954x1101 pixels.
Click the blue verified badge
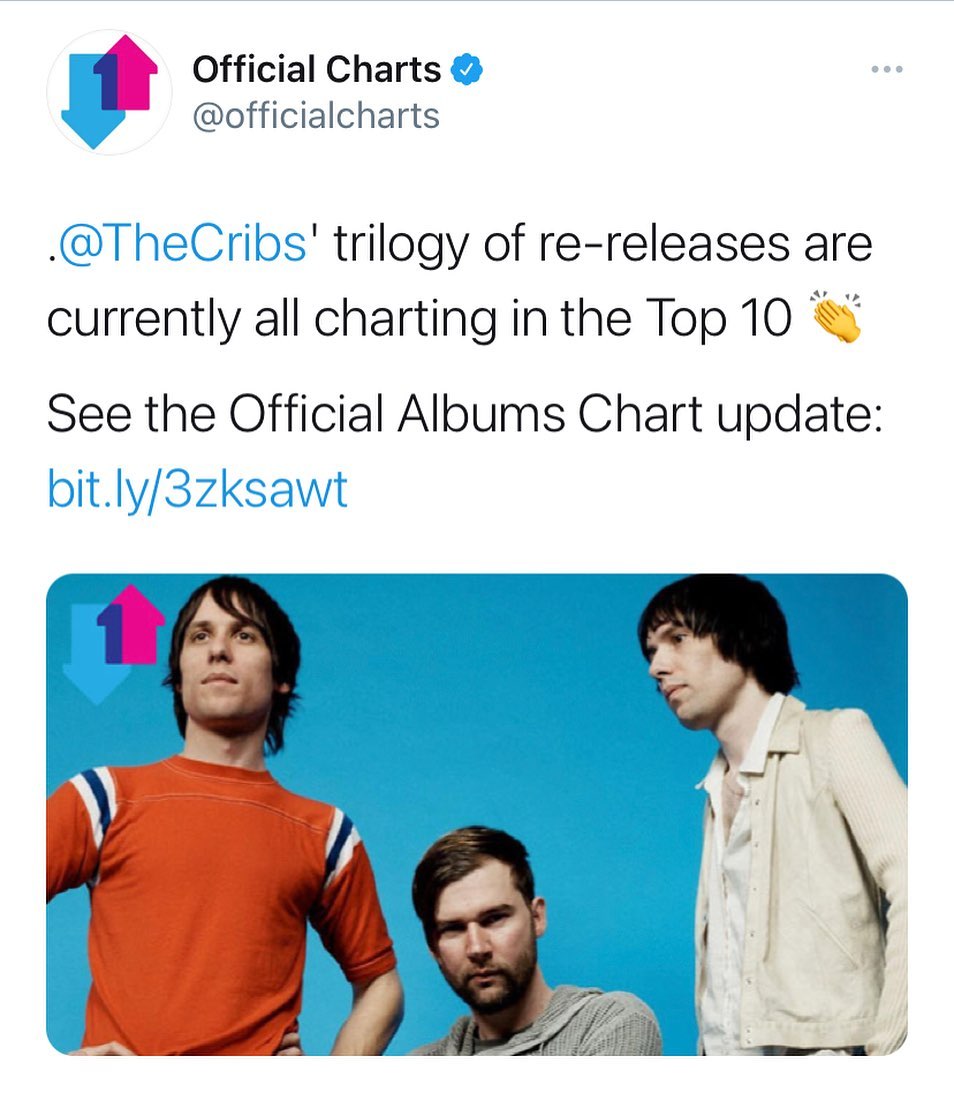pyautogui.click(x=469, y=70)
